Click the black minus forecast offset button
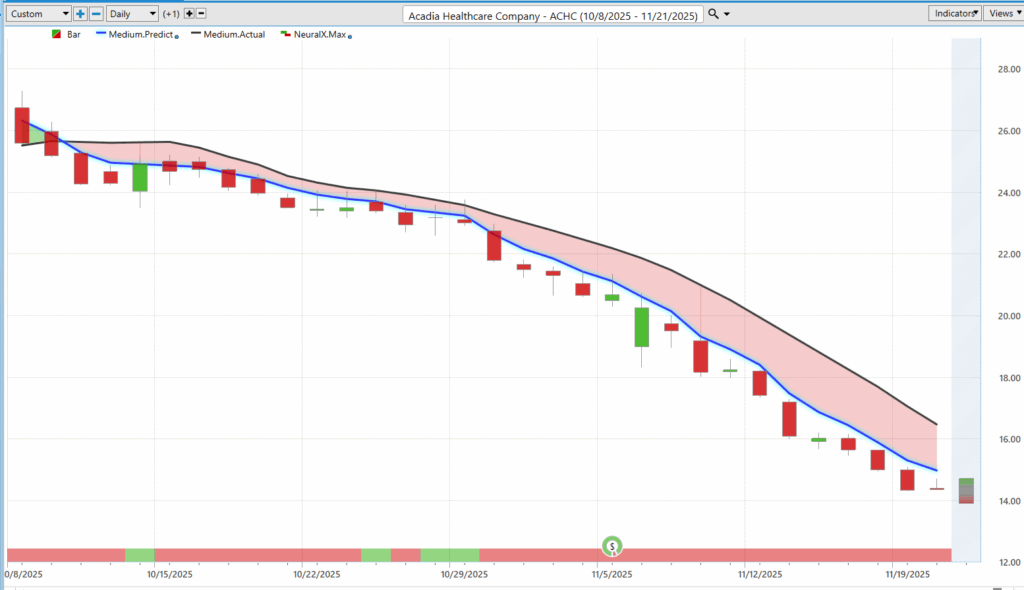 (x=201, y=13)
